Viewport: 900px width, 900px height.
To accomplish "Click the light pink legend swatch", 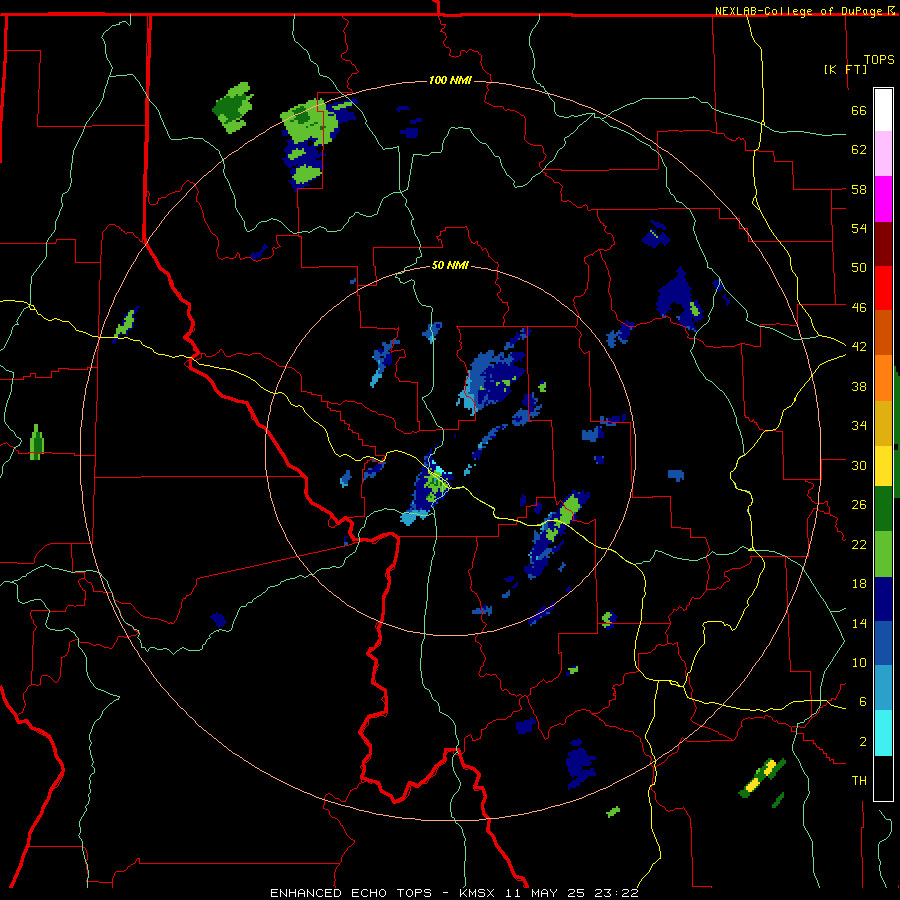I will point(883,154).
